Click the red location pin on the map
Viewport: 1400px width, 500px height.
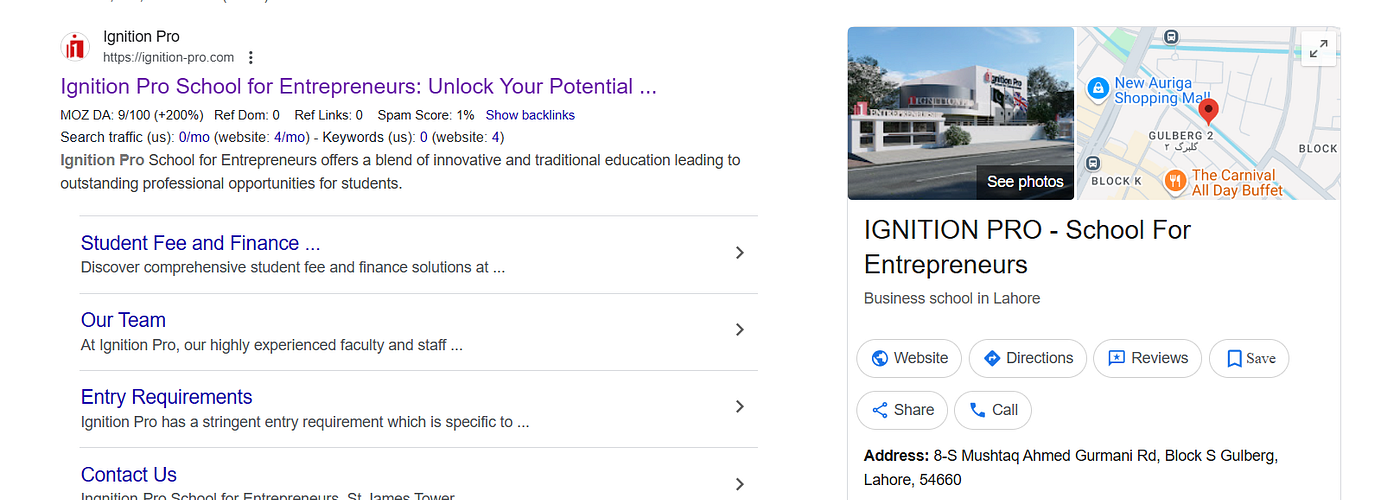tap(1208, 110)
